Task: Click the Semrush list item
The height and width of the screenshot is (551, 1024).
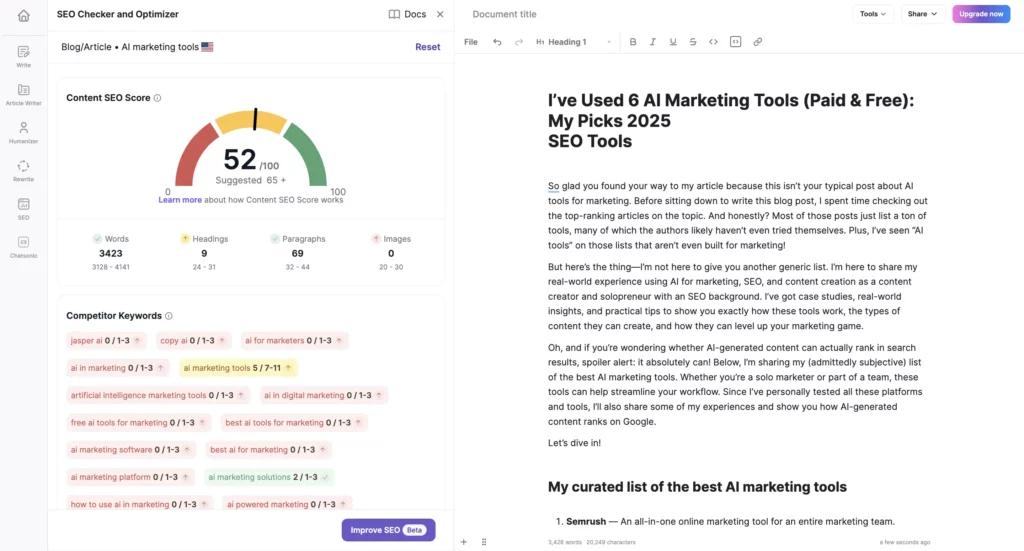Action: click(730, 522)
